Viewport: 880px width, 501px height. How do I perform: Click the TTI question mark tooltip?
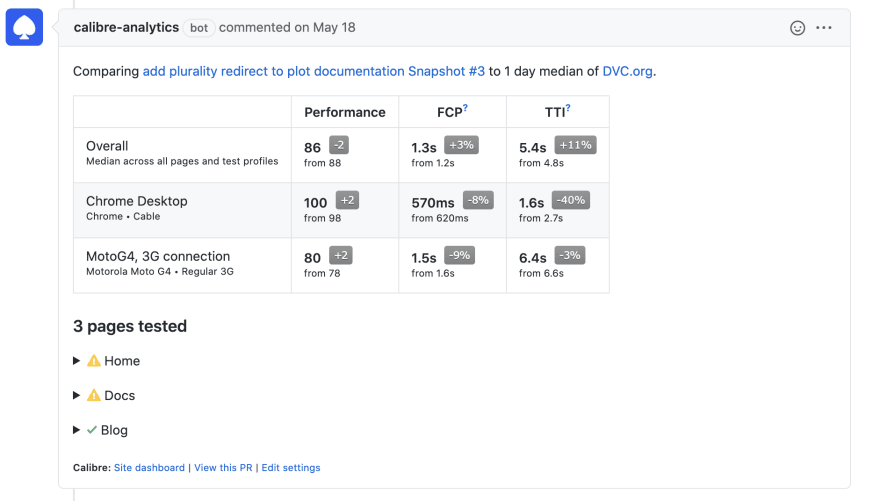[567, 108]
